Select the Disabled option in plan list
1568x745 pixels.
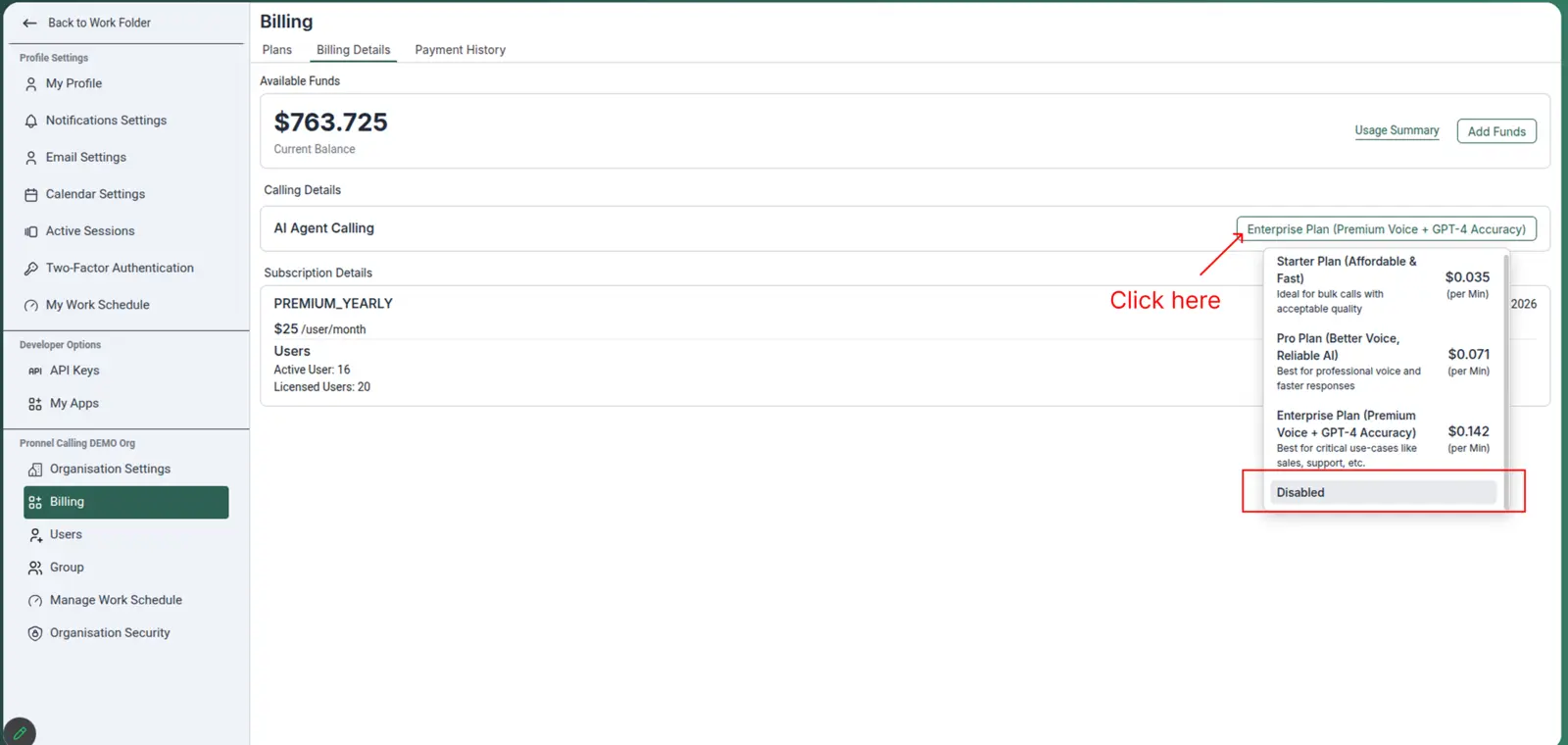tap(1382, 492)
